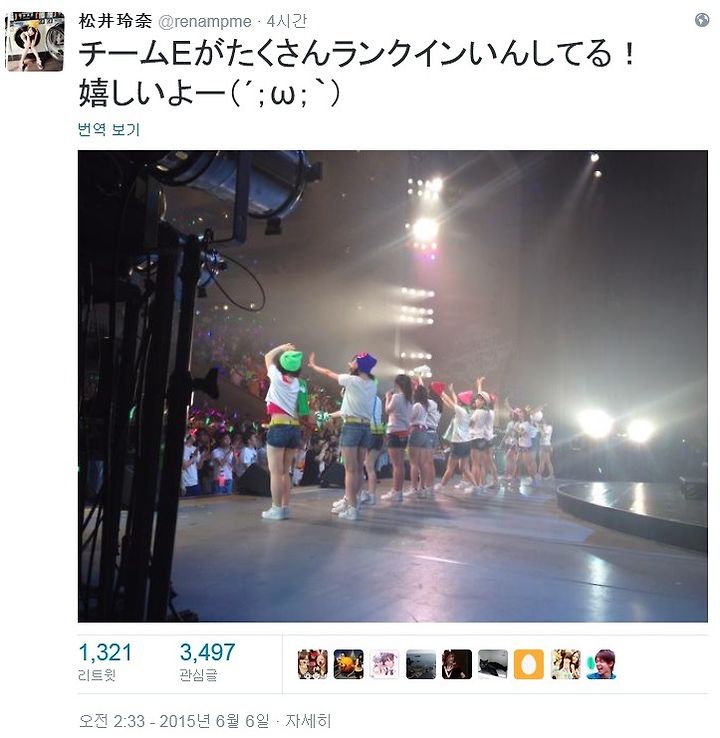
Task: Click the @renampme handle
Action: [204, 22]
